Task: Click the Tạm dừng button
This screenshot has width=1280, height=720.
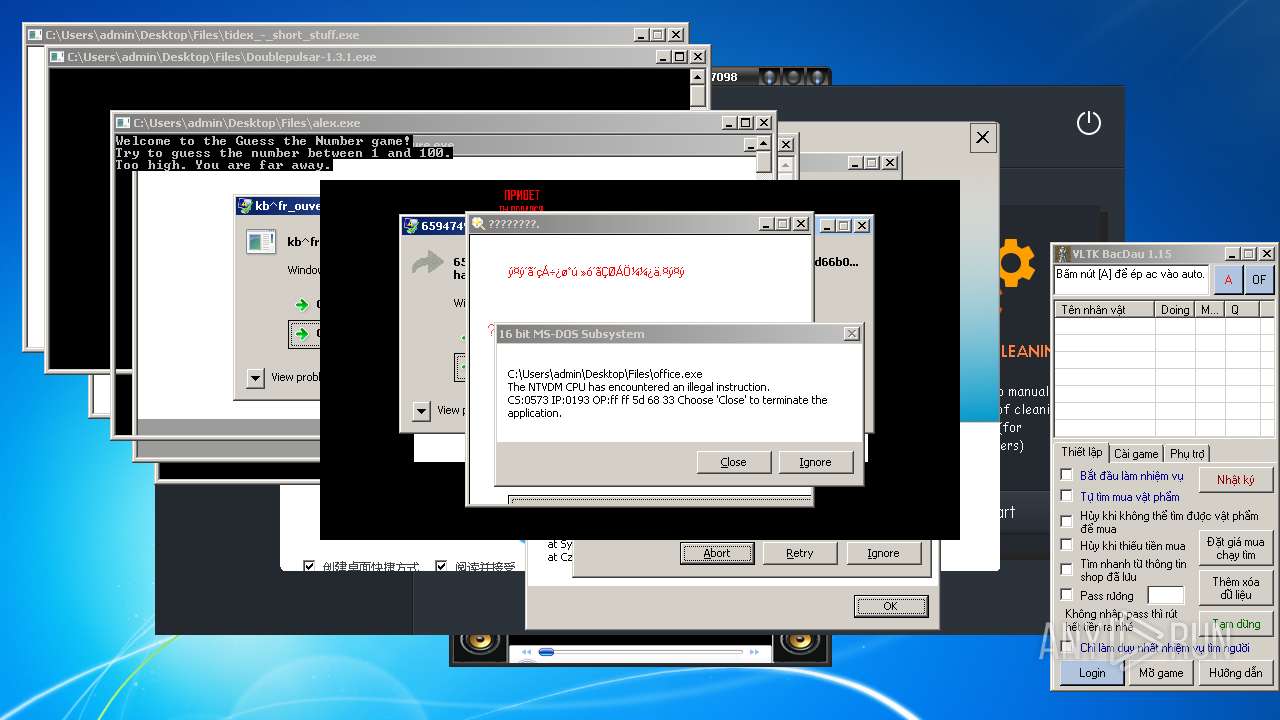Action: 1236,624
